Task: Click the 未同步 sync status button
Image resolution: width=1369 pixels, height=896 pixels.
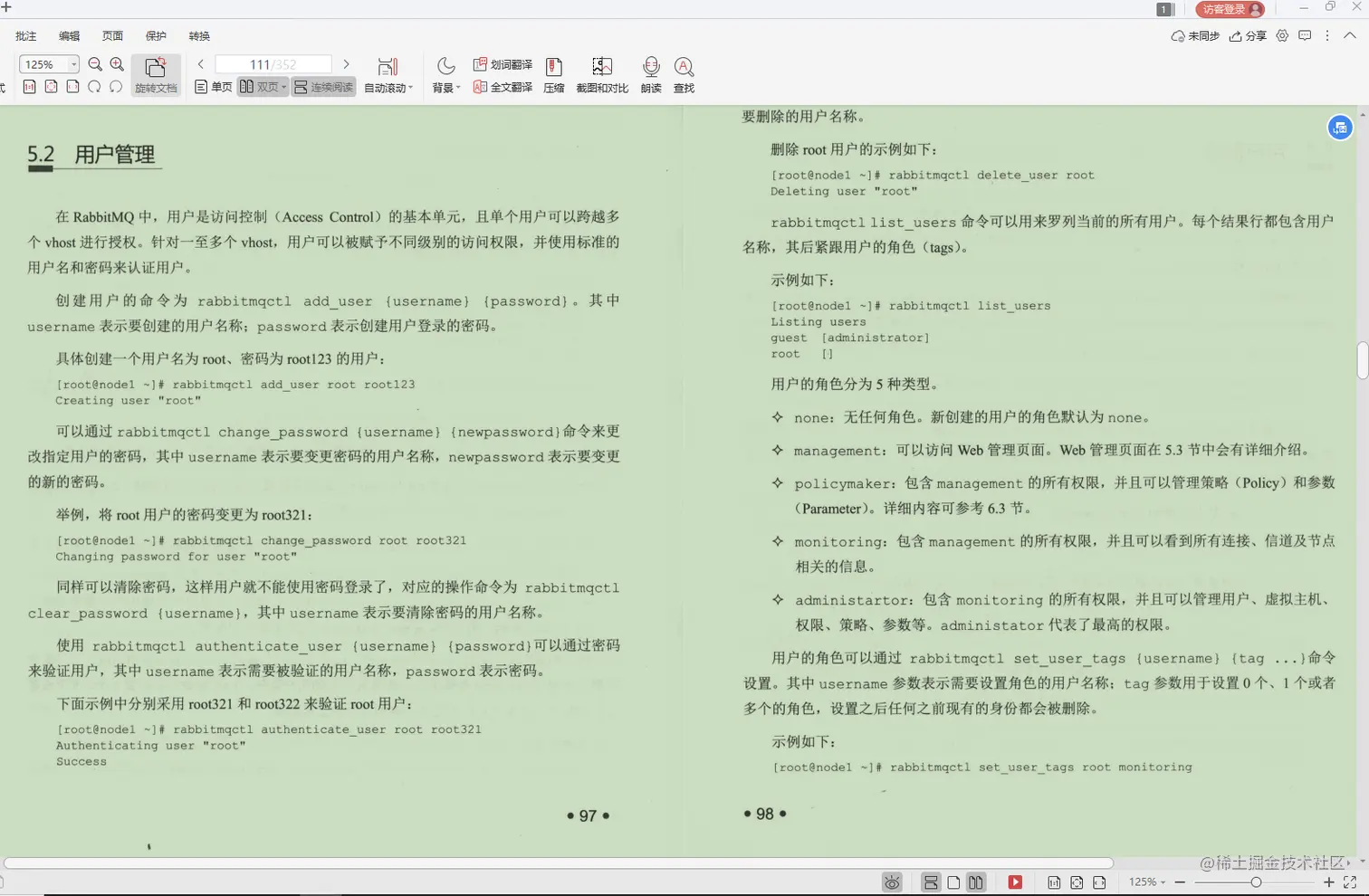Action: click(1195, 36)
